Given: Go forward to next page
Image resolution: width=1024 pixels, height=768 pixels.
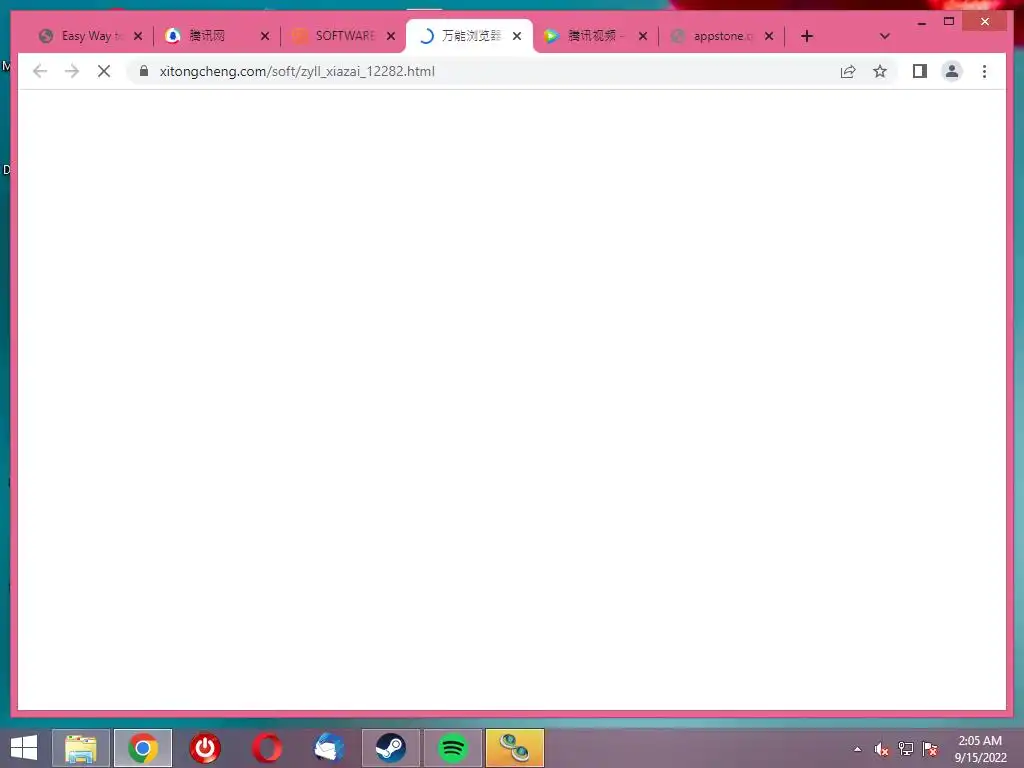Looking at the screenshot, I should (72, 71).
